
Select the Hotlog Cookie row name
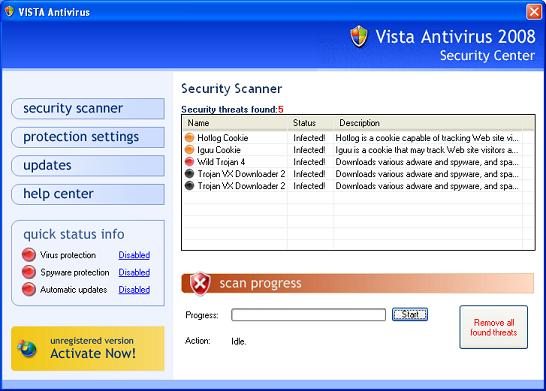click(223, 138)
